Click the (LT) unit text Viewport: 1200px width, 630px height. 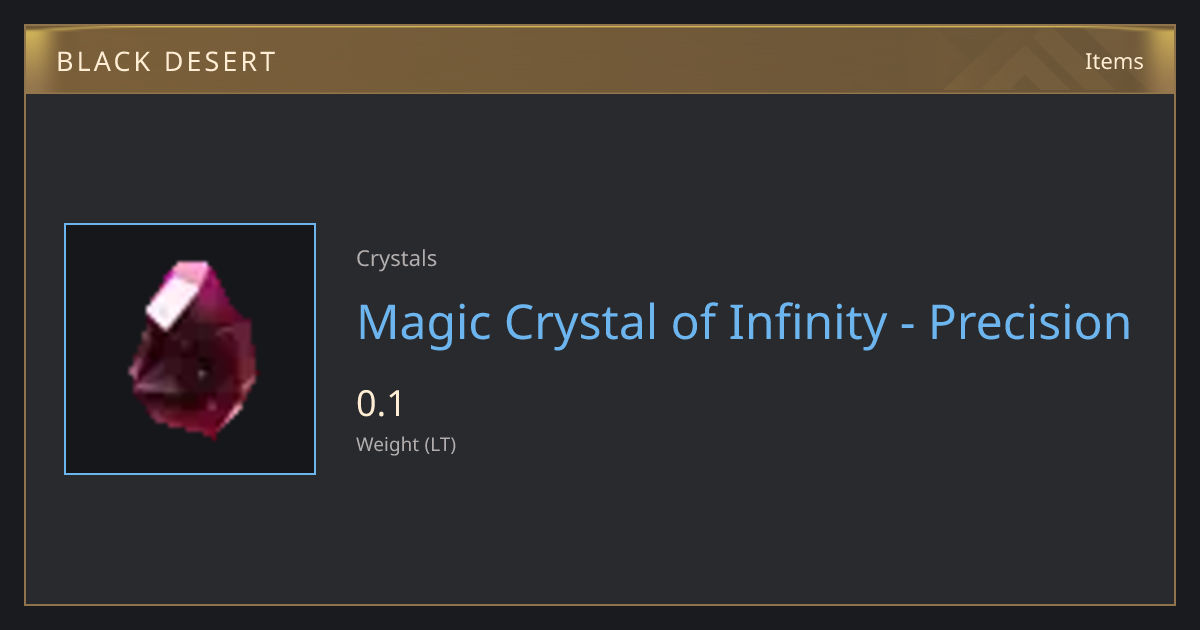(x=441, y=445)
